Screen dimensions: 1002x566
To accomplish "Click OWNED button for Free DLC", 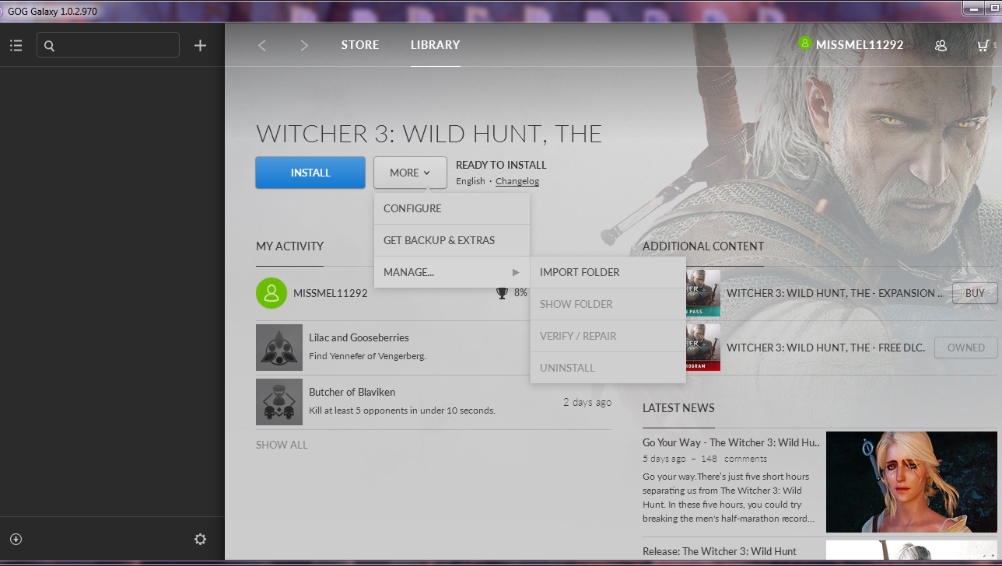I will (x=966, y=348).
